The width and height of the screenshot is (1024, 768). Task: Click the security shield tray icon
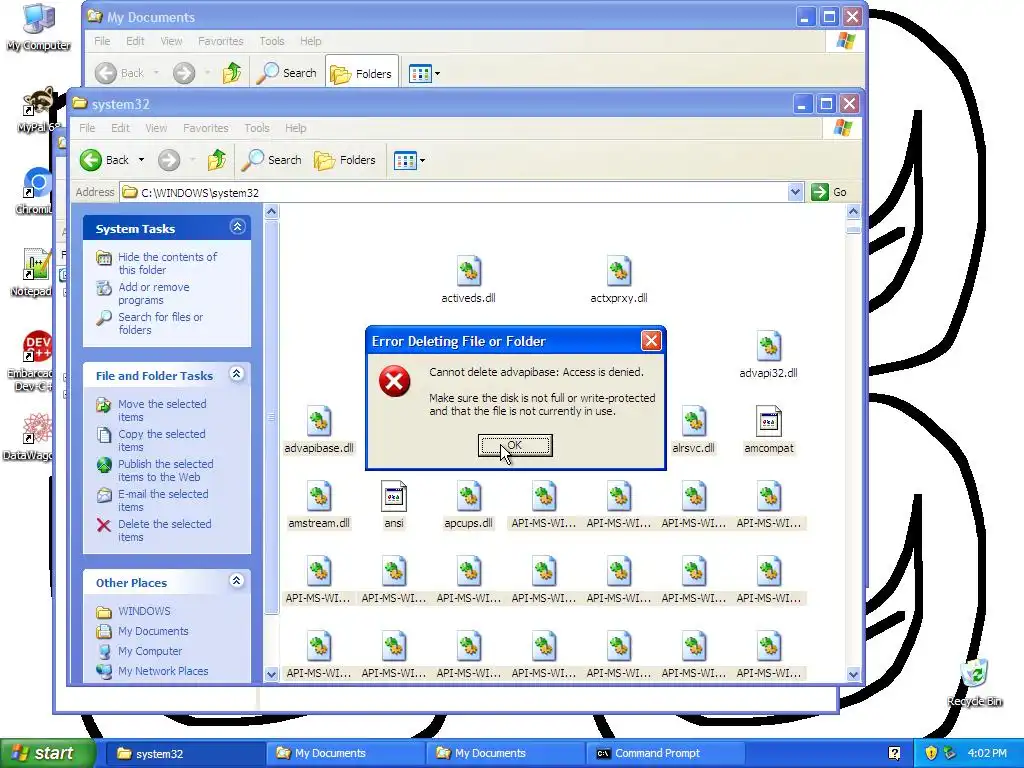931,754
